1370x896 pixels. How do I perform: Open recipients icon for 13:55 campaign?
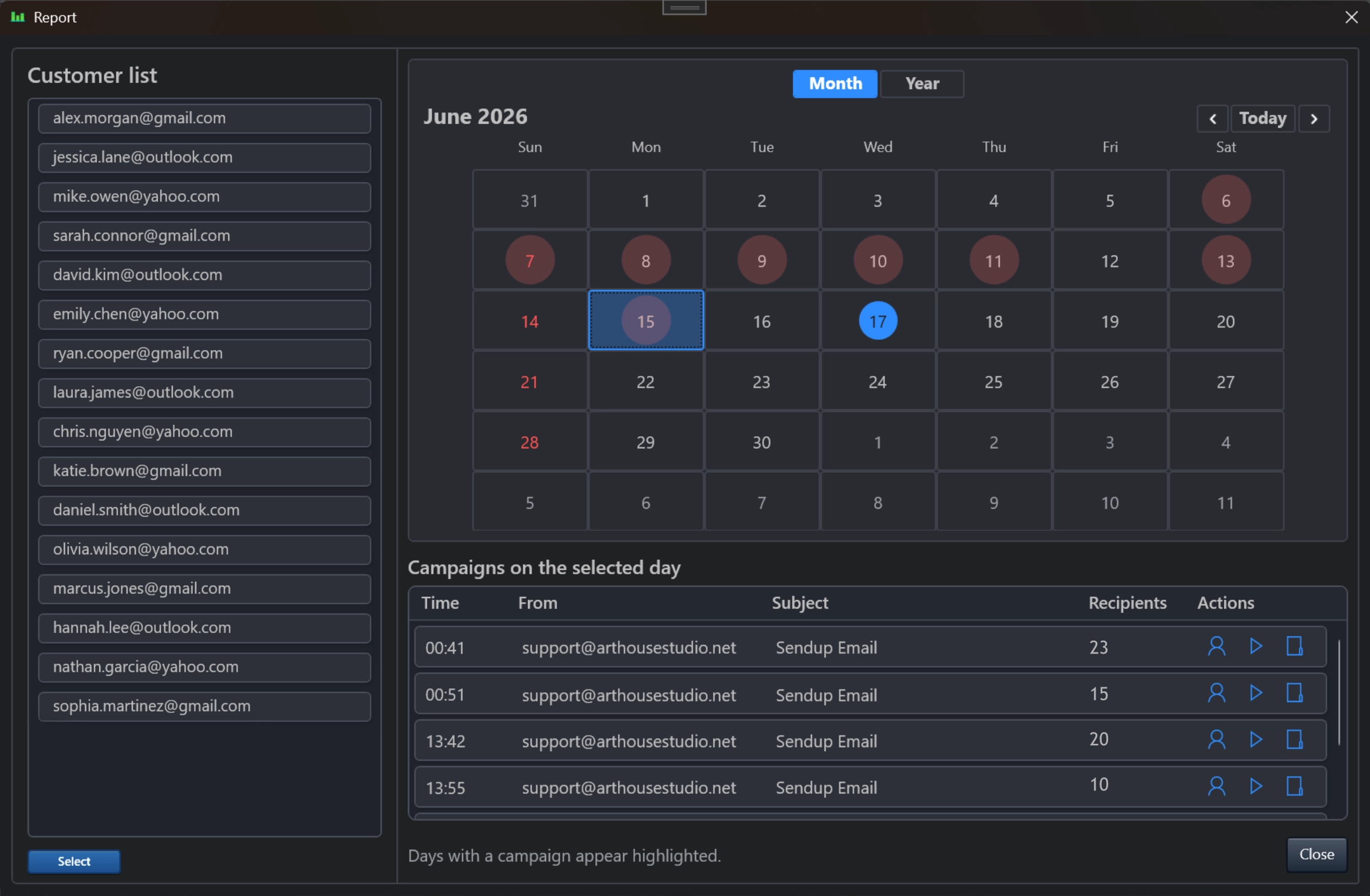(1216, 786)
